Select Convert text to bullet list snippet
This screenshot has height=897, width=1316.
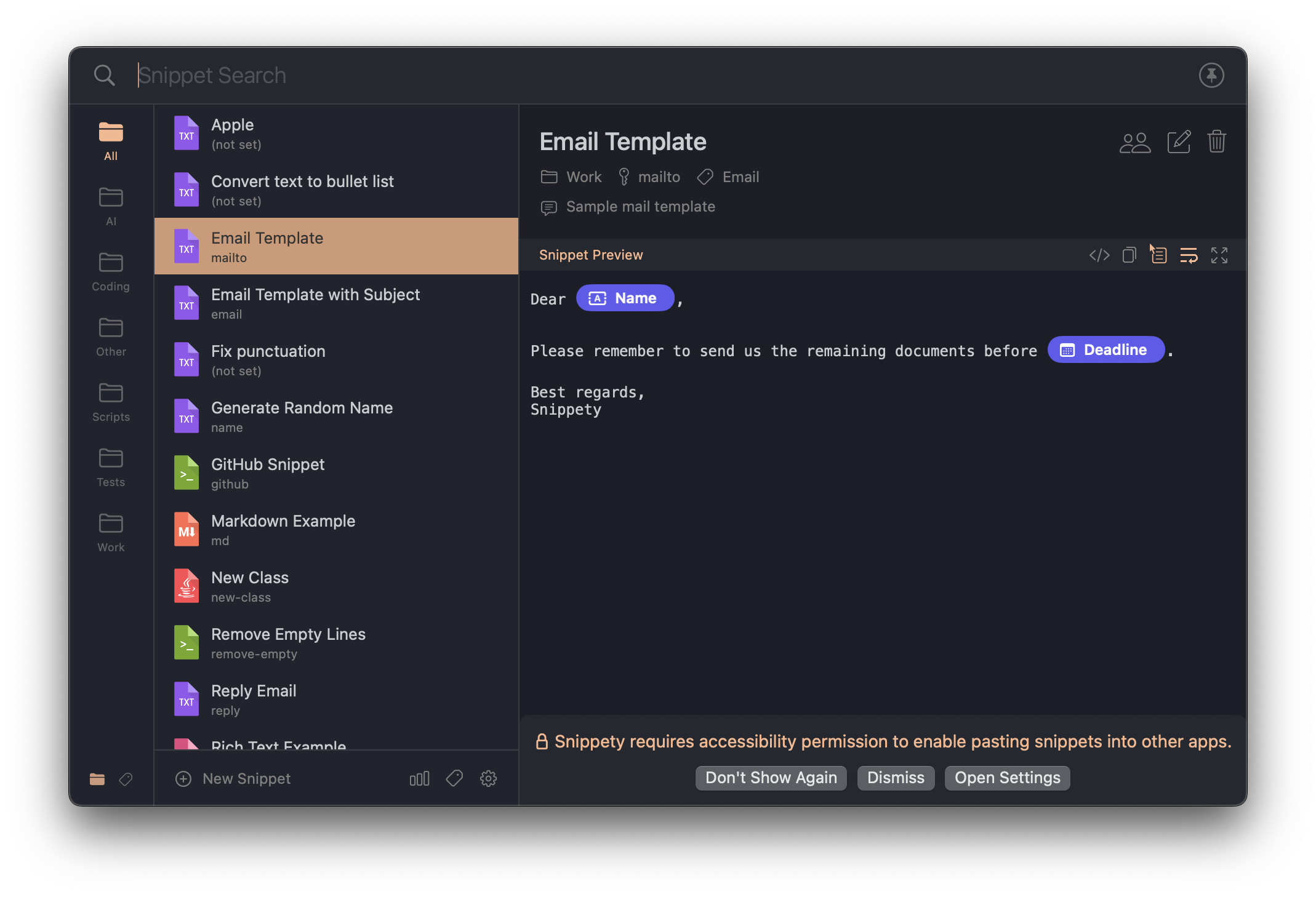(x=336, y=189)
